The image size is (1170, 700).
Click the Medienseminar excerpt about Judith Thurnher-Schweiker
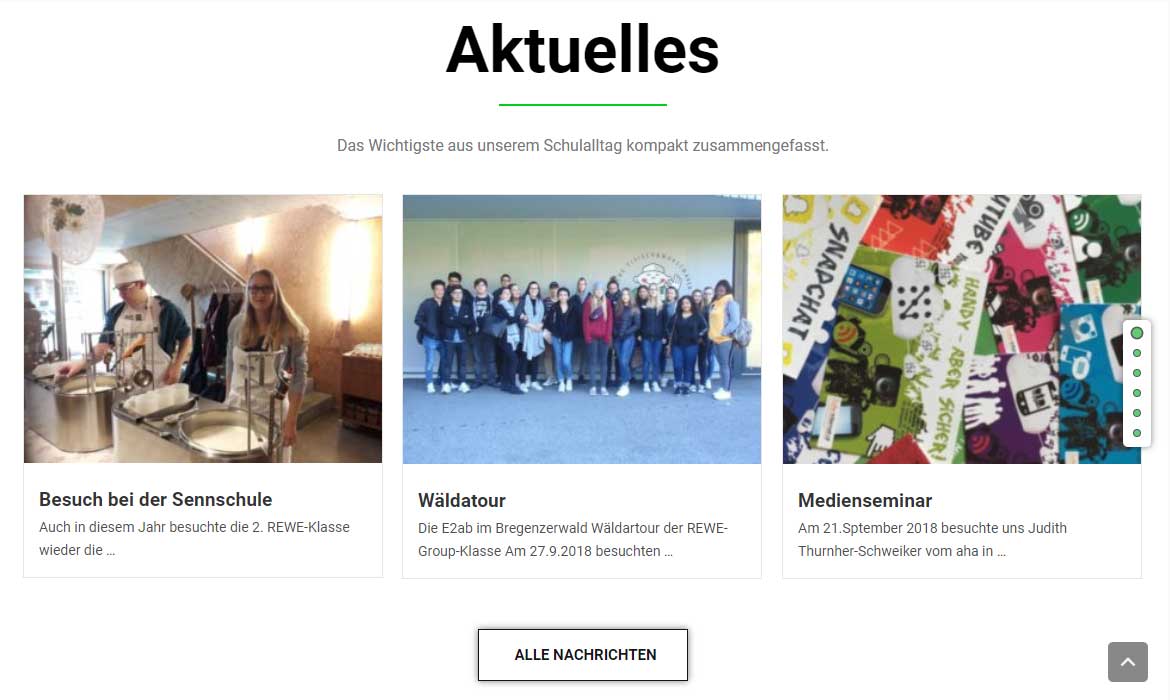(x=932, y=540)
